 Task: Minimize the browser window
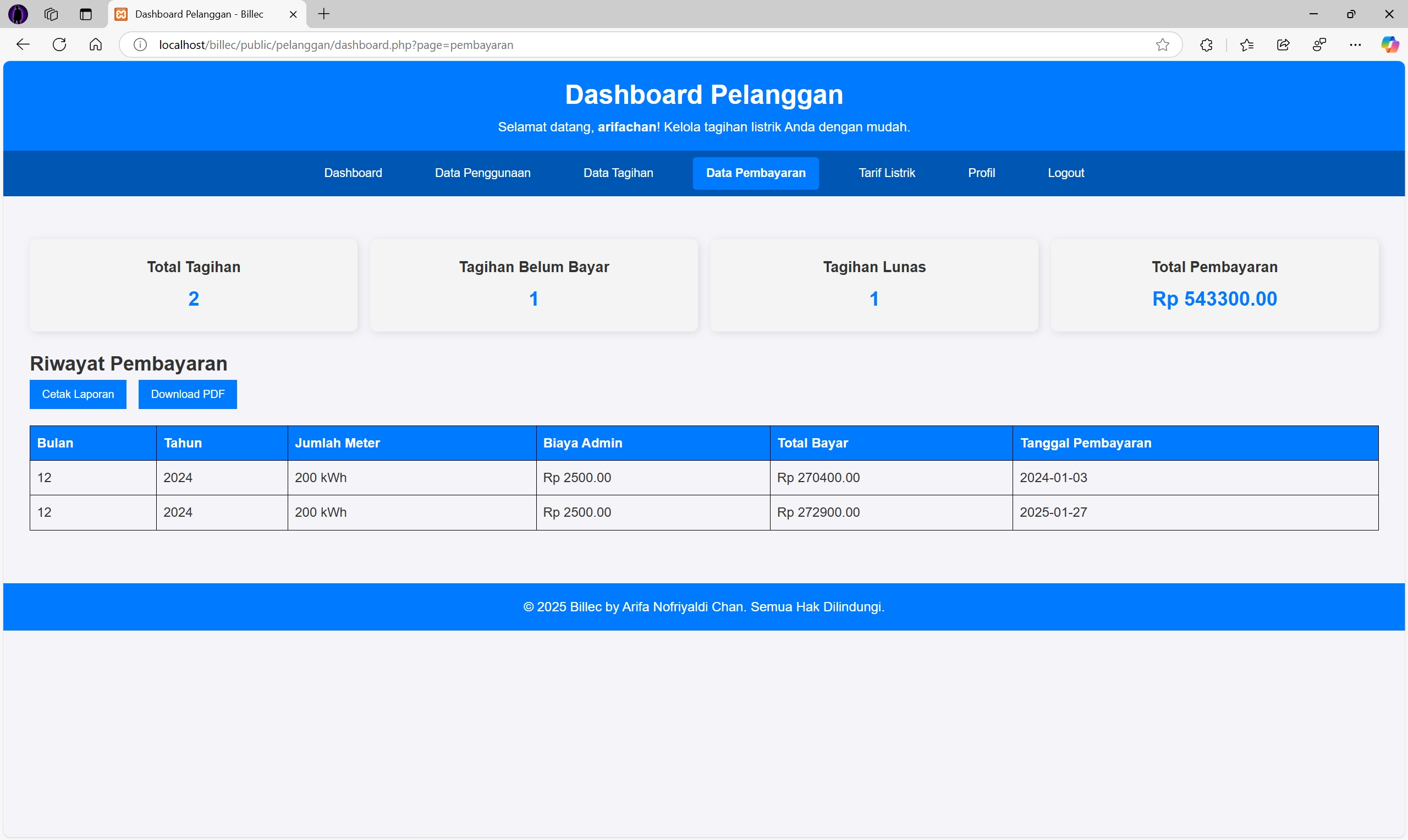(x=1313, y=14)
